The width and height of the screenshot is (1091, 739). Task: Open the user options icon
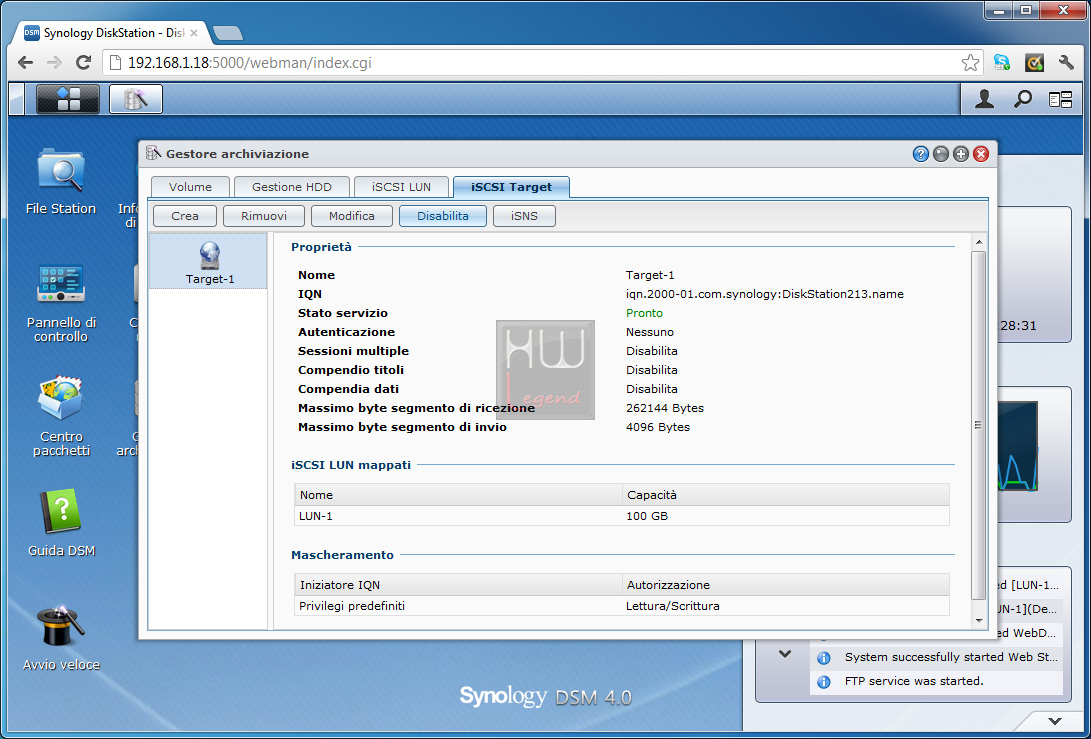click(984, 99)
